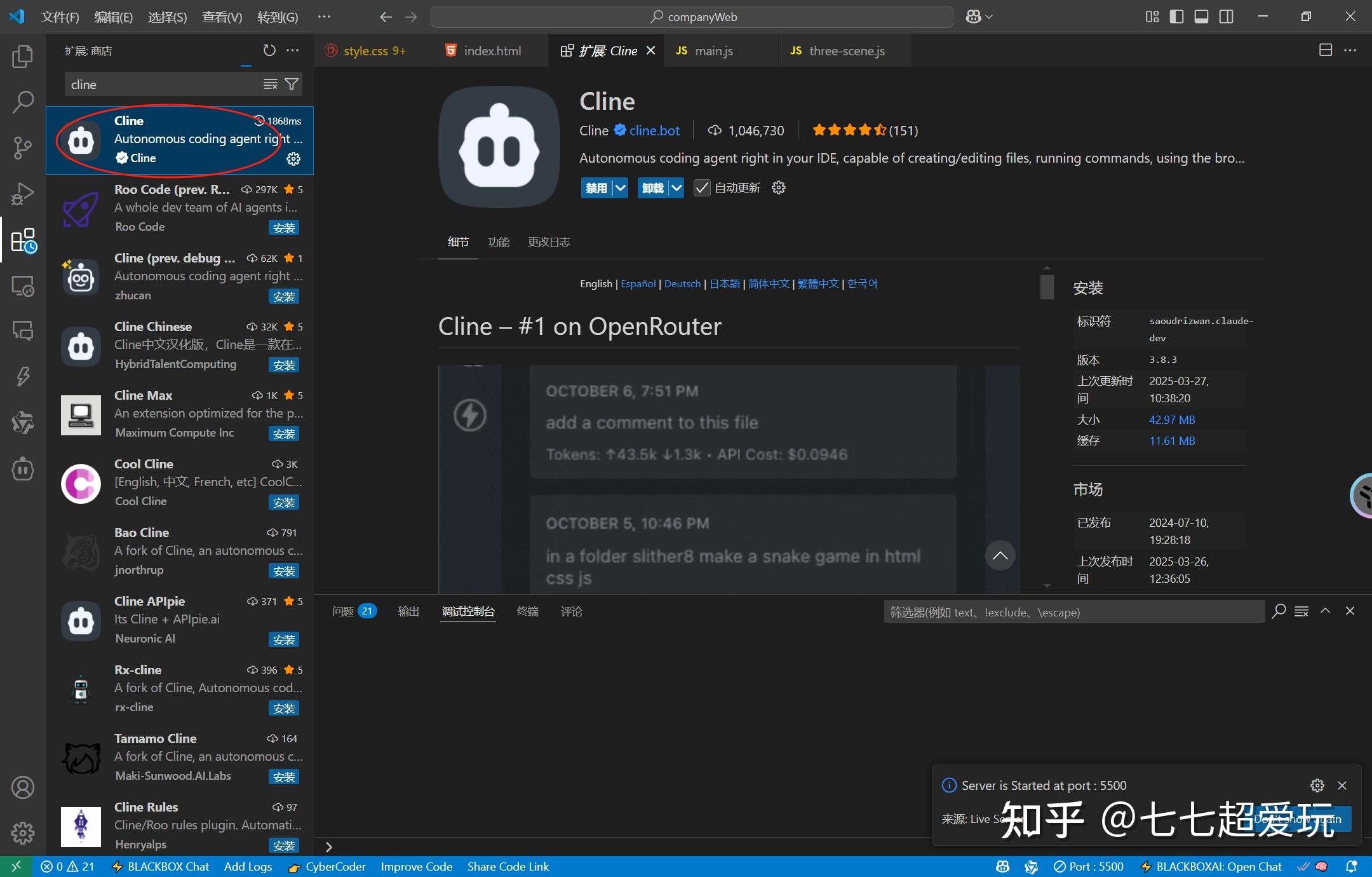This screenshot has height=877, width=1372.
Task: Switch to the style.css editor tab
Action: pyautogui.click(x=373, y=51)
